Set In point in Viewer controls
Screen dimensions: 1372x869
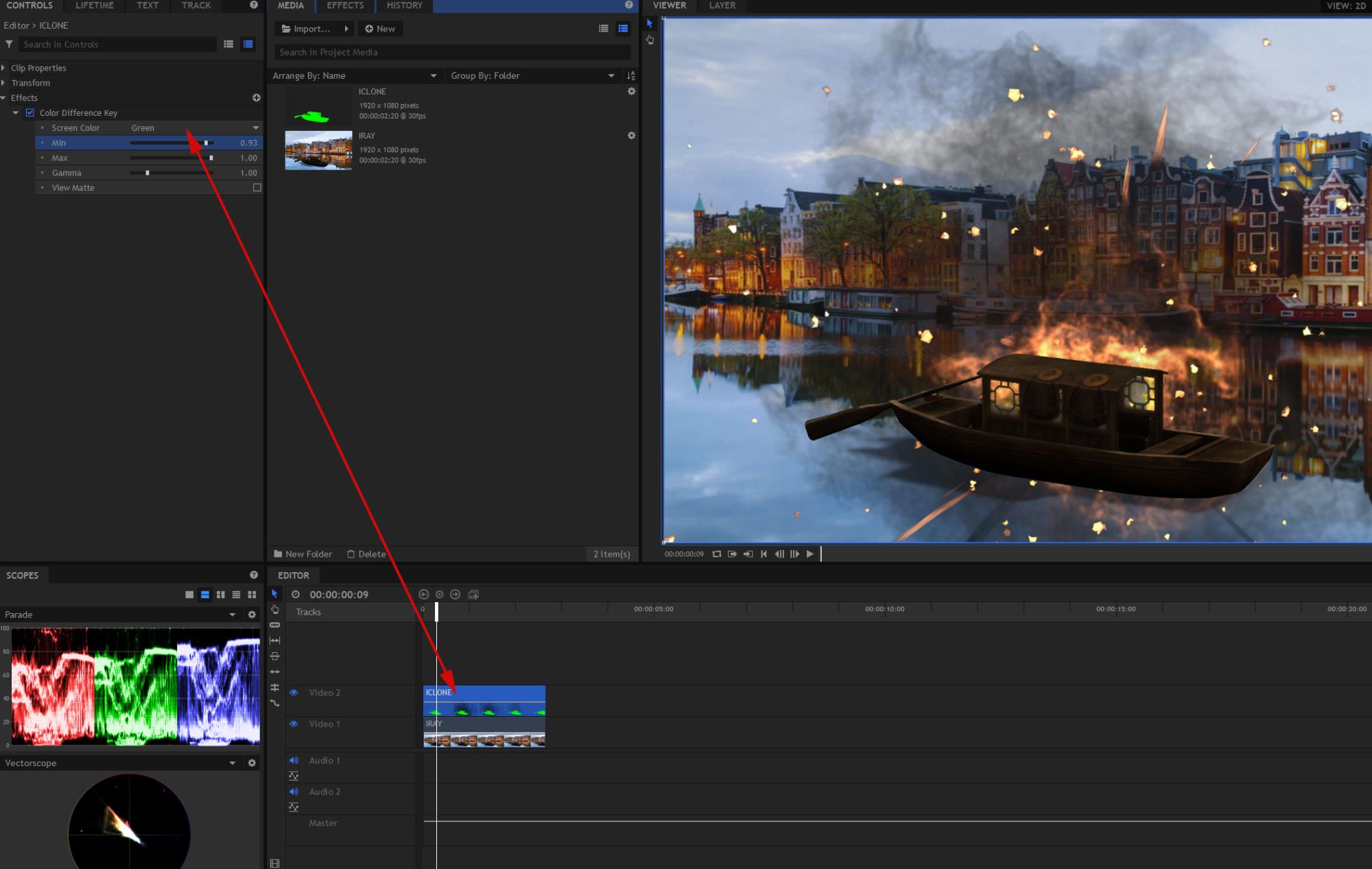[732, 554]
